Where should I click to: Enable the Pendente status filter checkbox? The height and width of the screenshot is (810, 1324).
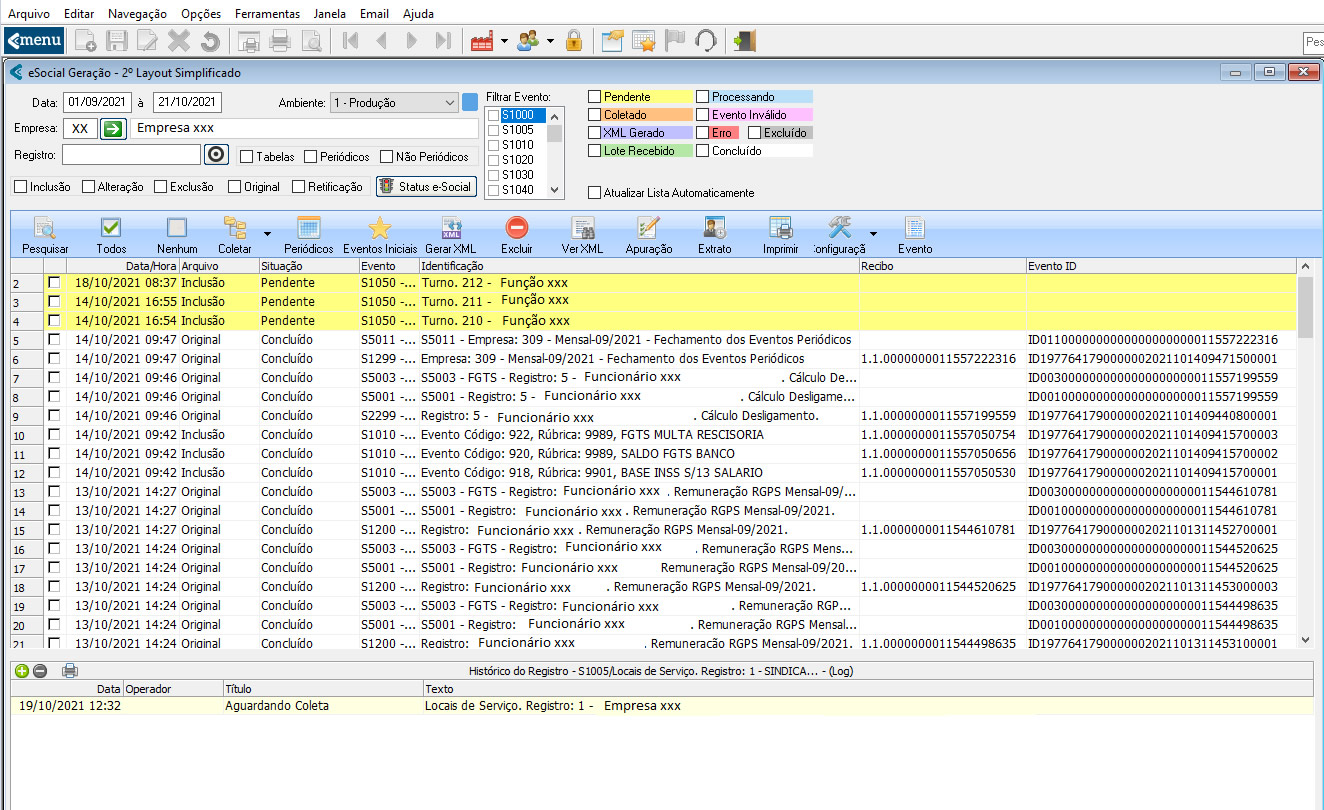(x=595, y=97)
